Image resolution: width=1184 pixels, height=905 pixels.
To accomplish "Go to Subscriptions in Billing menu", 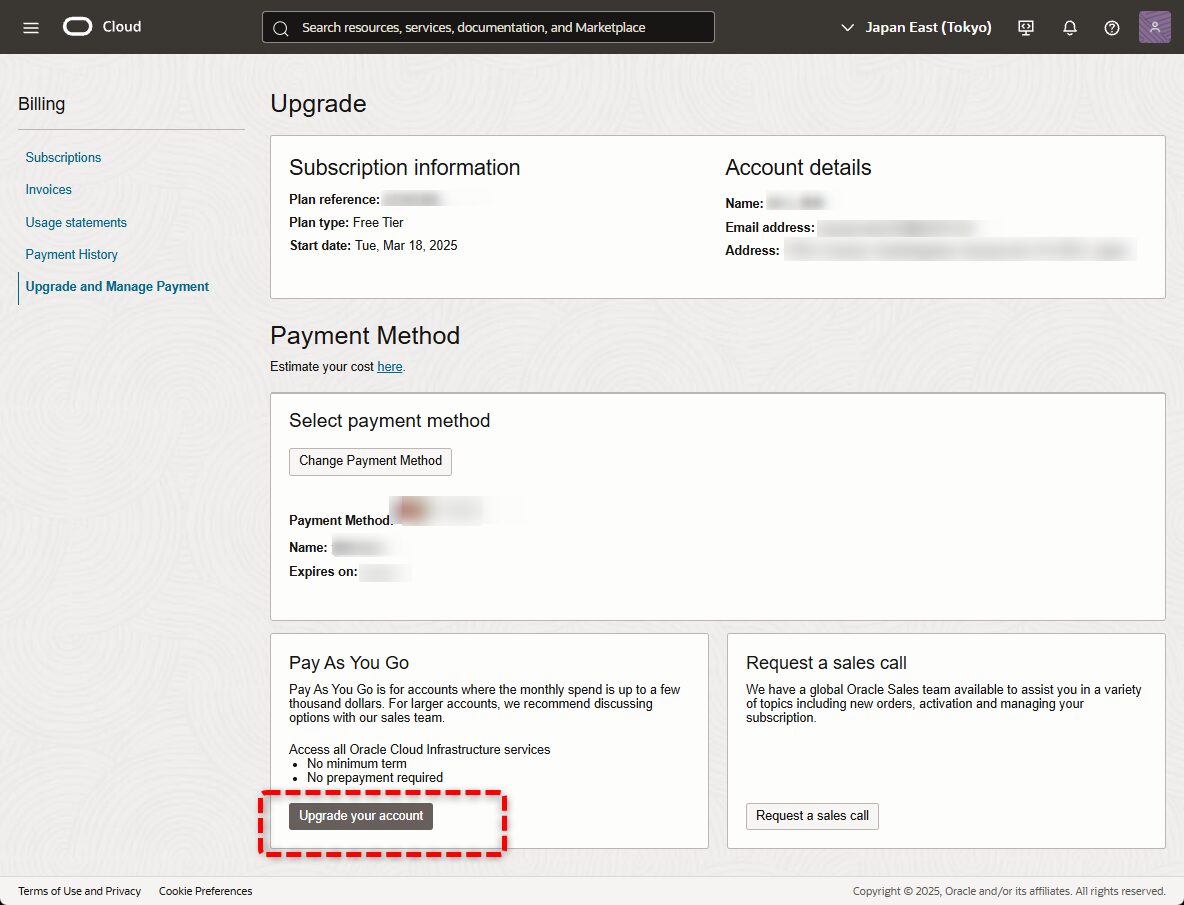I will [x=63, y=157].
